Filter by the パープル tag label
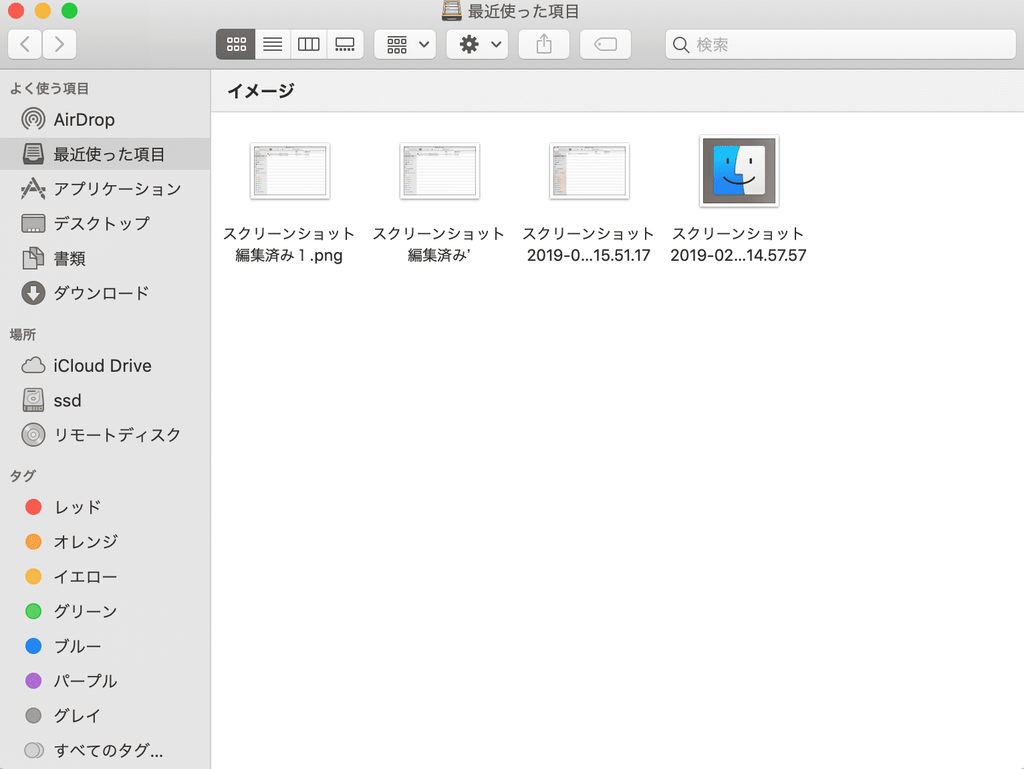Viewport: 1024px width, 769px height. point(86,681)
